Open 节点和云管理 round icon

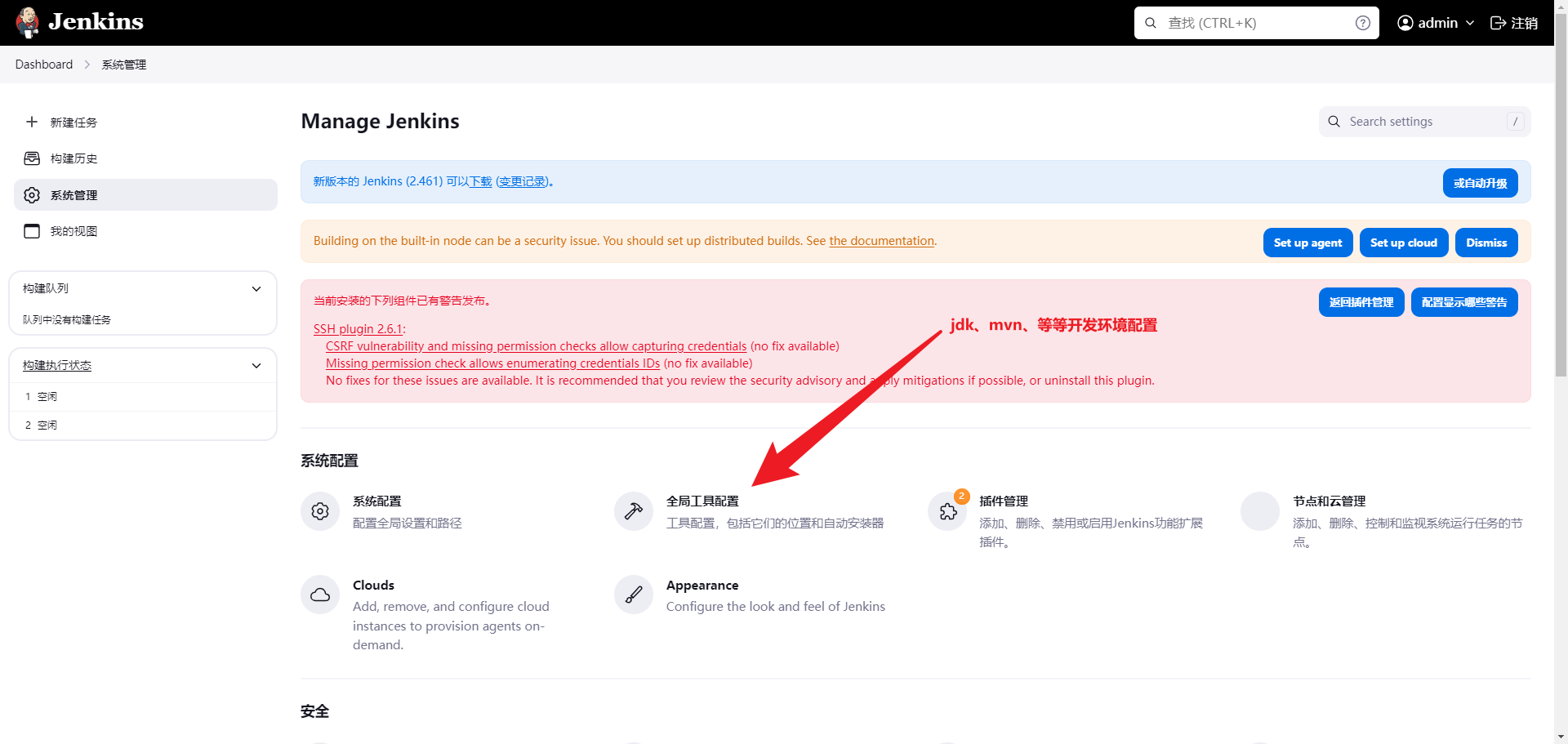tap(1260, 511)
